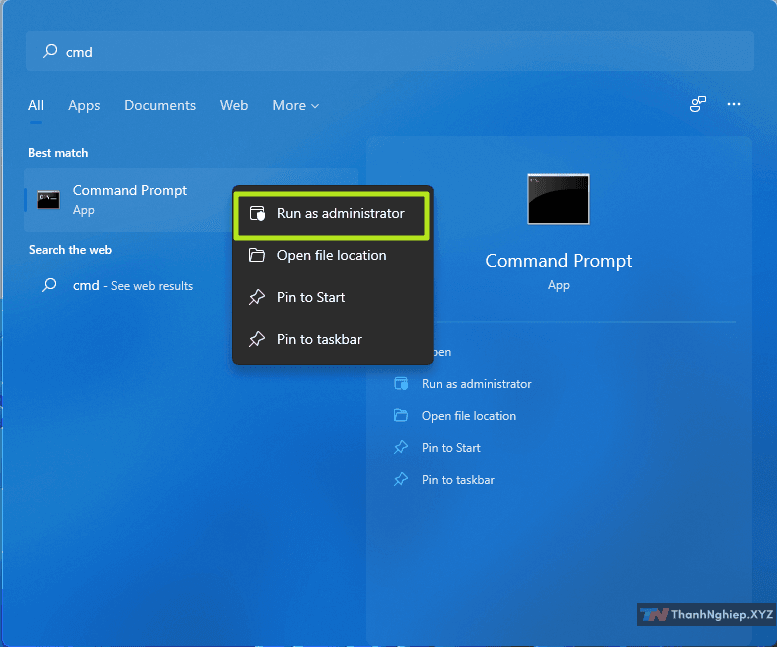Expand the More dropdown
This screenshot has height=647, width=777.
295,105
